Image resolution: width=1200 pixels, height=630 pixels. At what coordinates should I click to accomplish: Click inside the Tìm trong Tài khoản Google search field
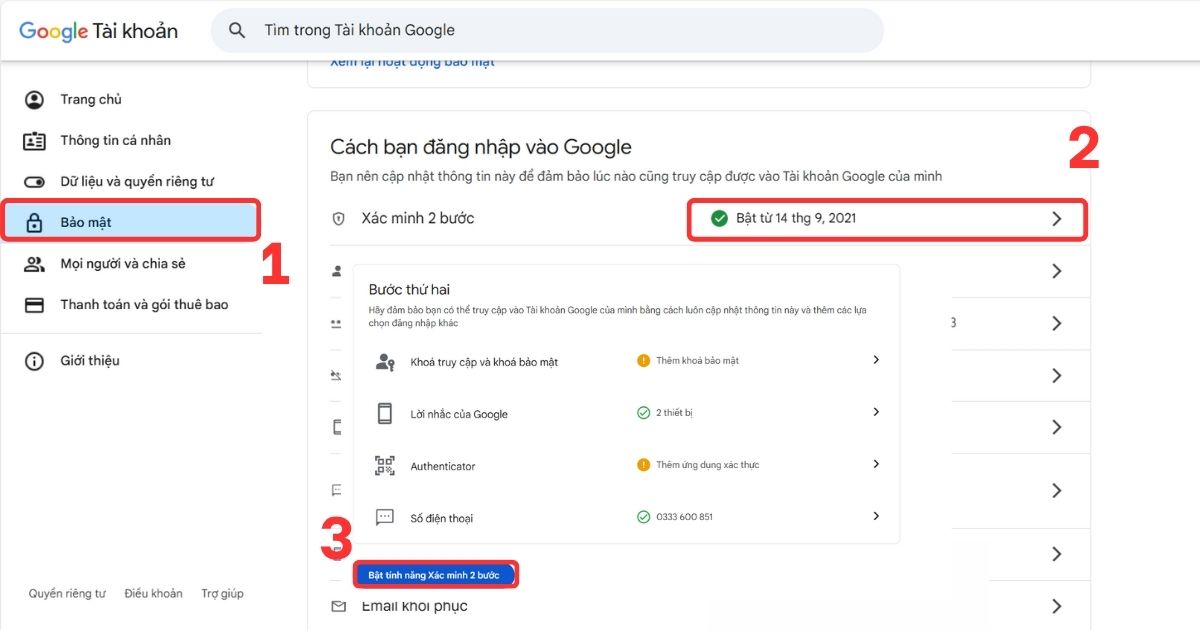click(x=545, y=30)
